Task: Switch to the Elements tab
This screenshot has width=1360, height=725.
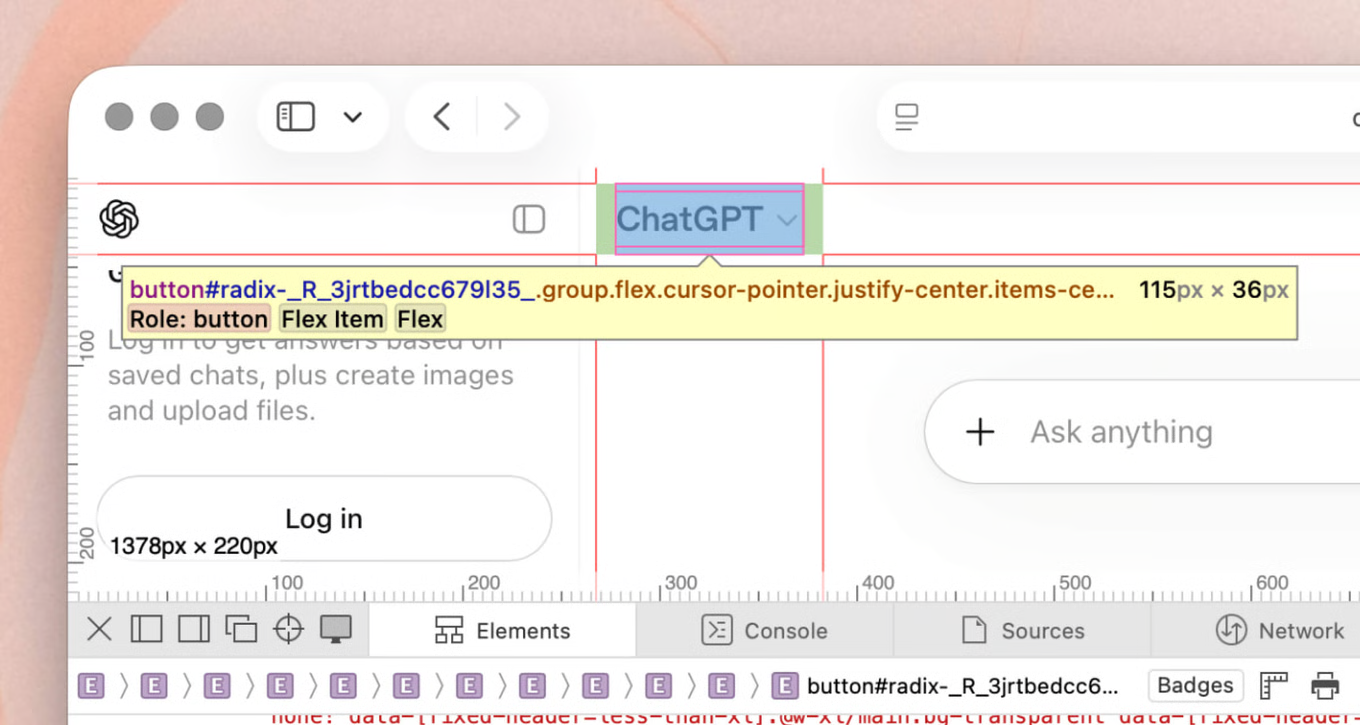Action: (503, 631)
